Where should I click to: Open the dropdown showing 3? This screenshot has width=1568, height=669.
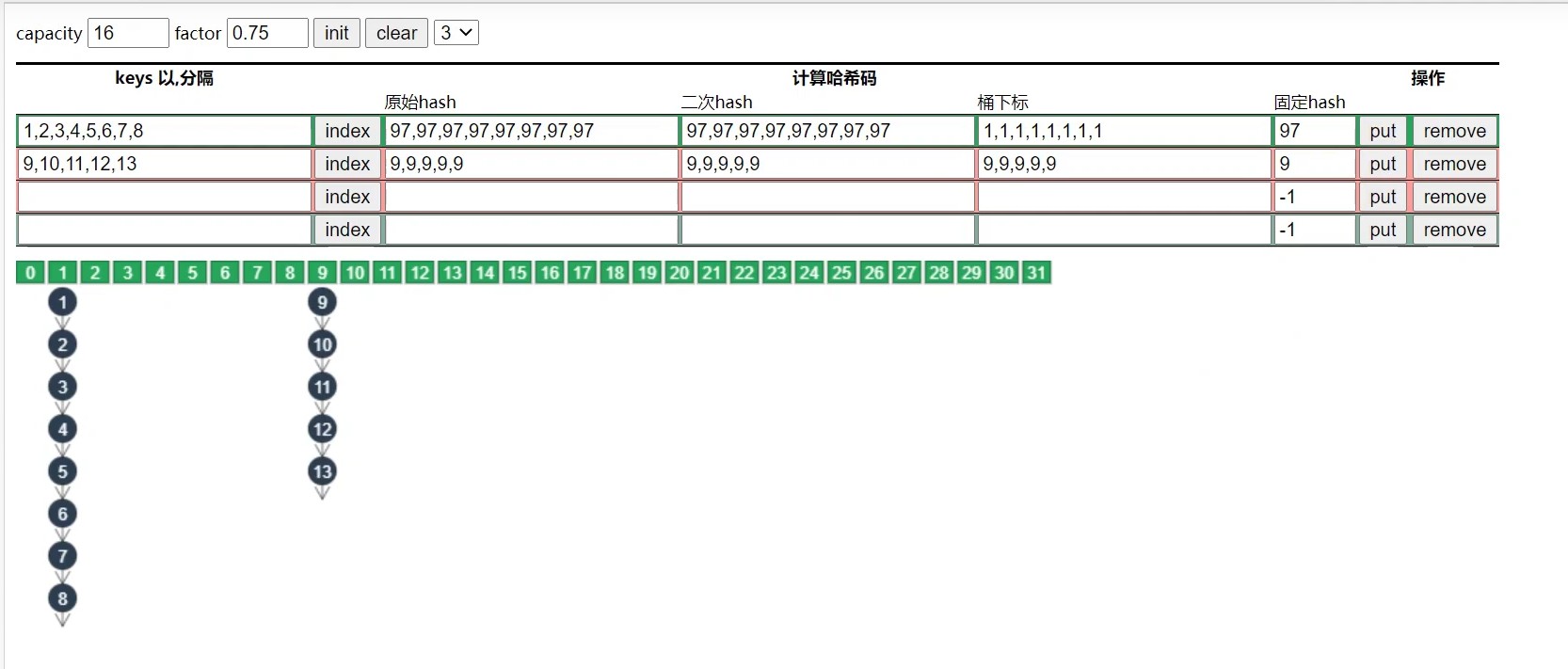coord(456,33)
